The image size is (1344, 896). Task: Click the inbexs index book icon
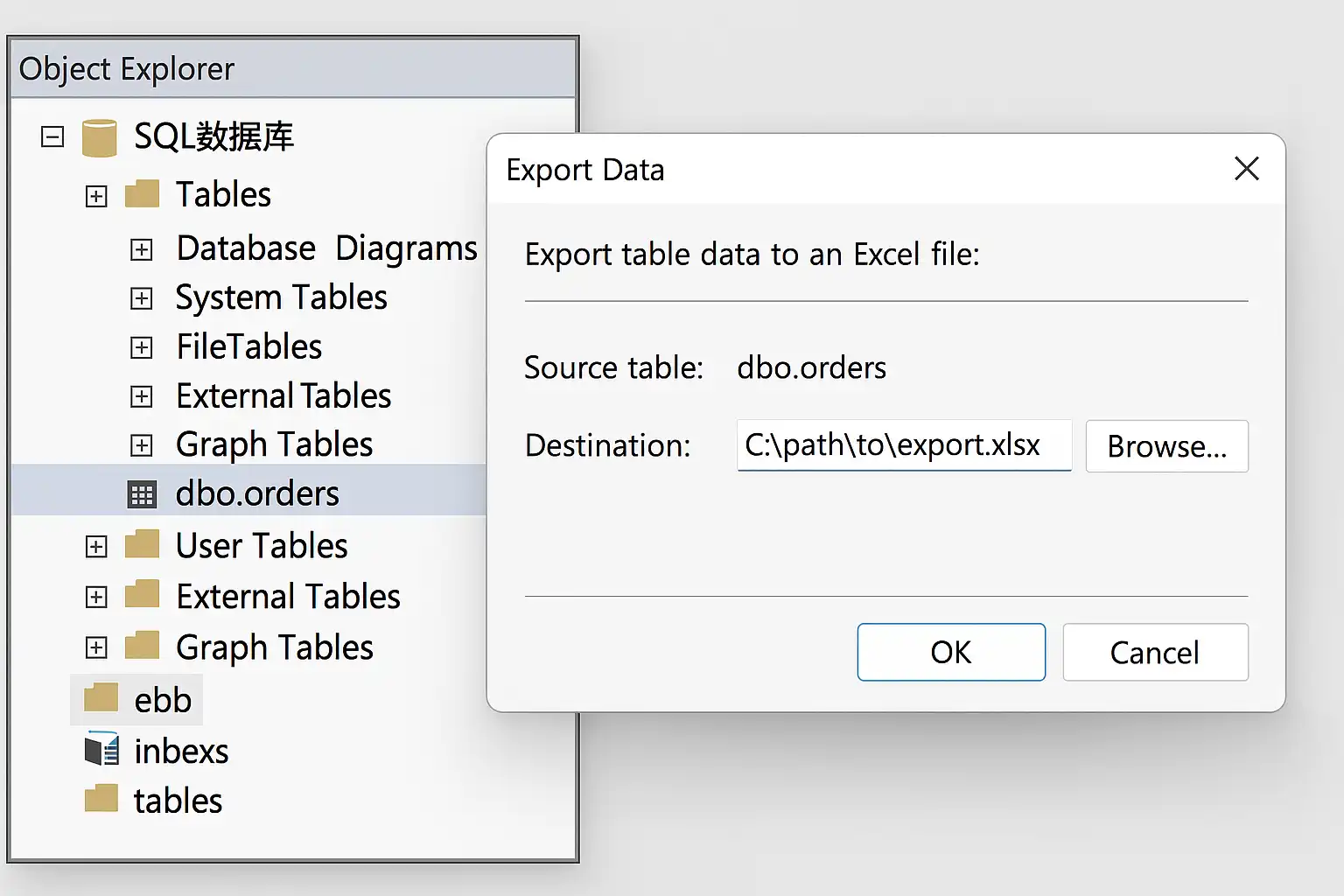101,750
